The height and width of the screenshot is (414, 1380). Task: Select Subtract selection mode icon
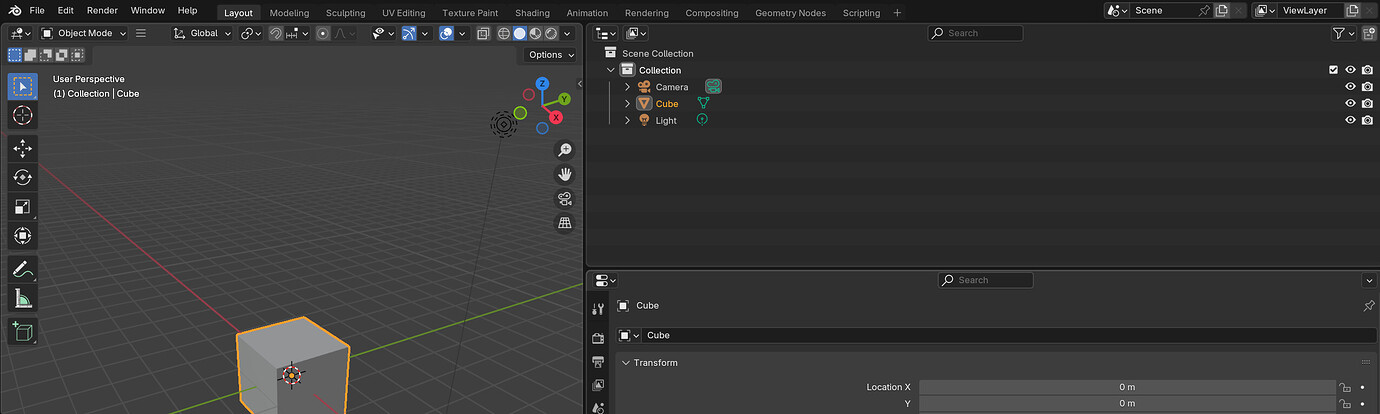tap(47, 55)
